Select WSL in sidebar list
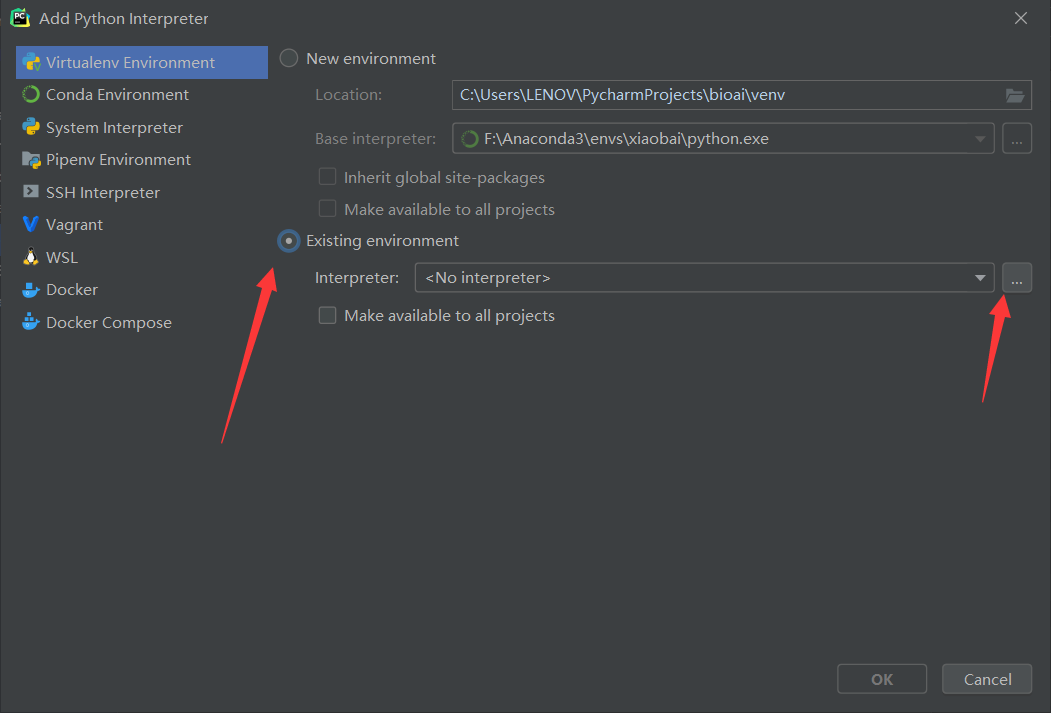The image size is (1051, 713). click(x=142, y=257)
